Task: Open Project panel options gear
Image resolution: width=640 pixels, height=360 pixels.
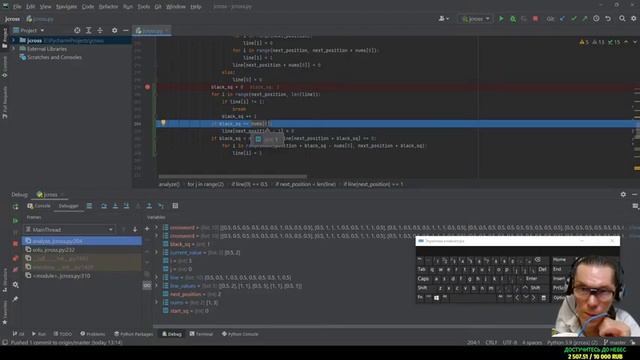Action: pyautogui.click(x=114, y=31)
